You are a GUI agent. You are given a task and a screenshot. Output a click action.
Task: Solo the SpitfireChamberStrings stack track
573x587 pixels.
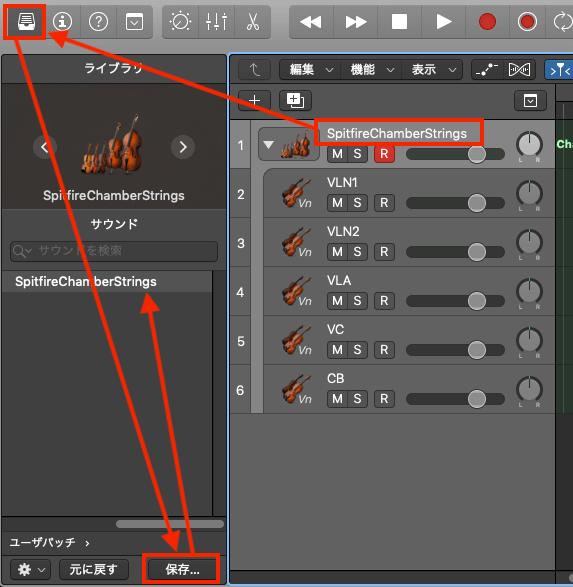coord(357,154)
